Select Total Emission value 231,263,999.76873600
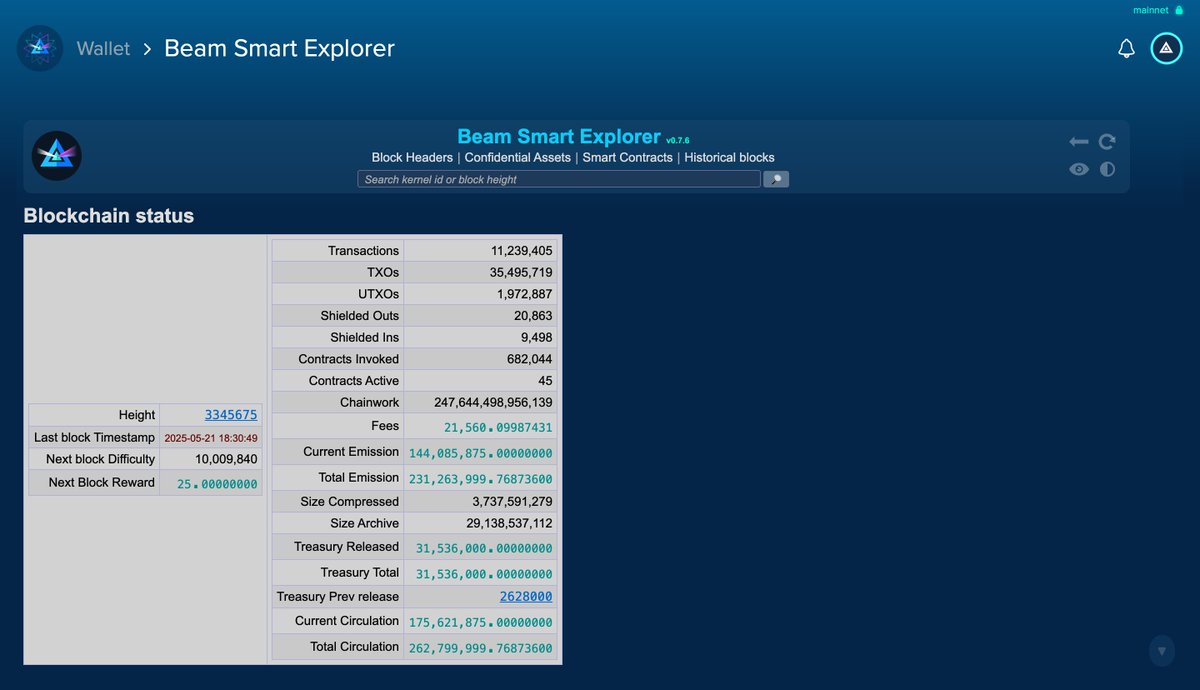This screenshot has height=690, width=1200. coord(481,479)
